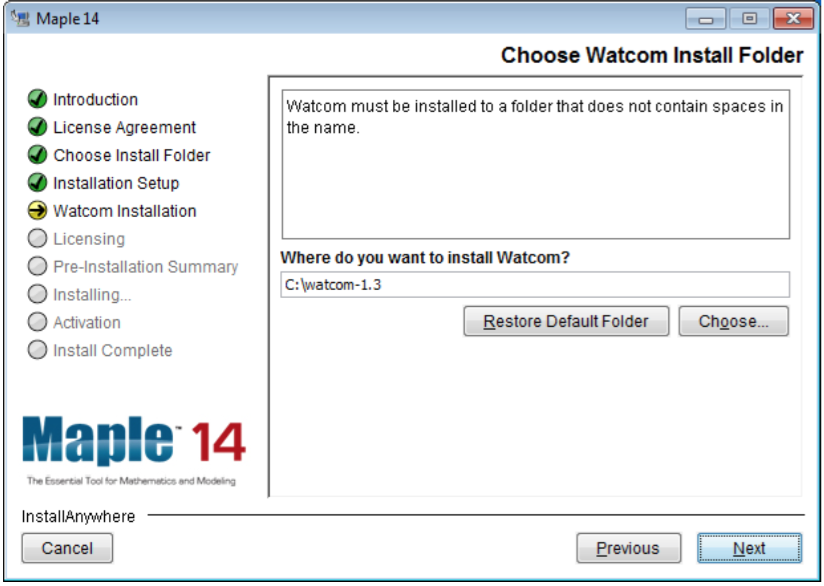
Task: Go back using the Previous button
Action: tap(628, 548)
